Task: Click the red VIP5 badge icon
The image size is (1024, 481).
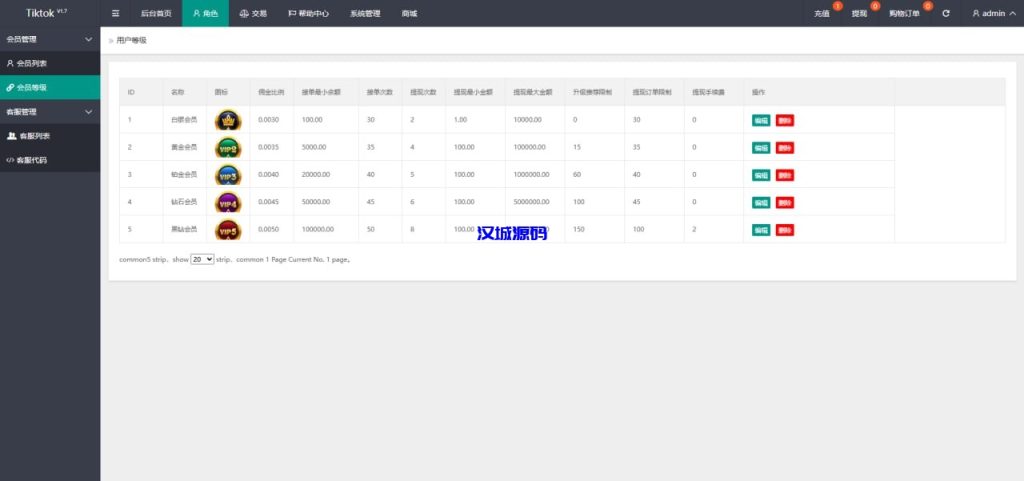Action: 228,230
